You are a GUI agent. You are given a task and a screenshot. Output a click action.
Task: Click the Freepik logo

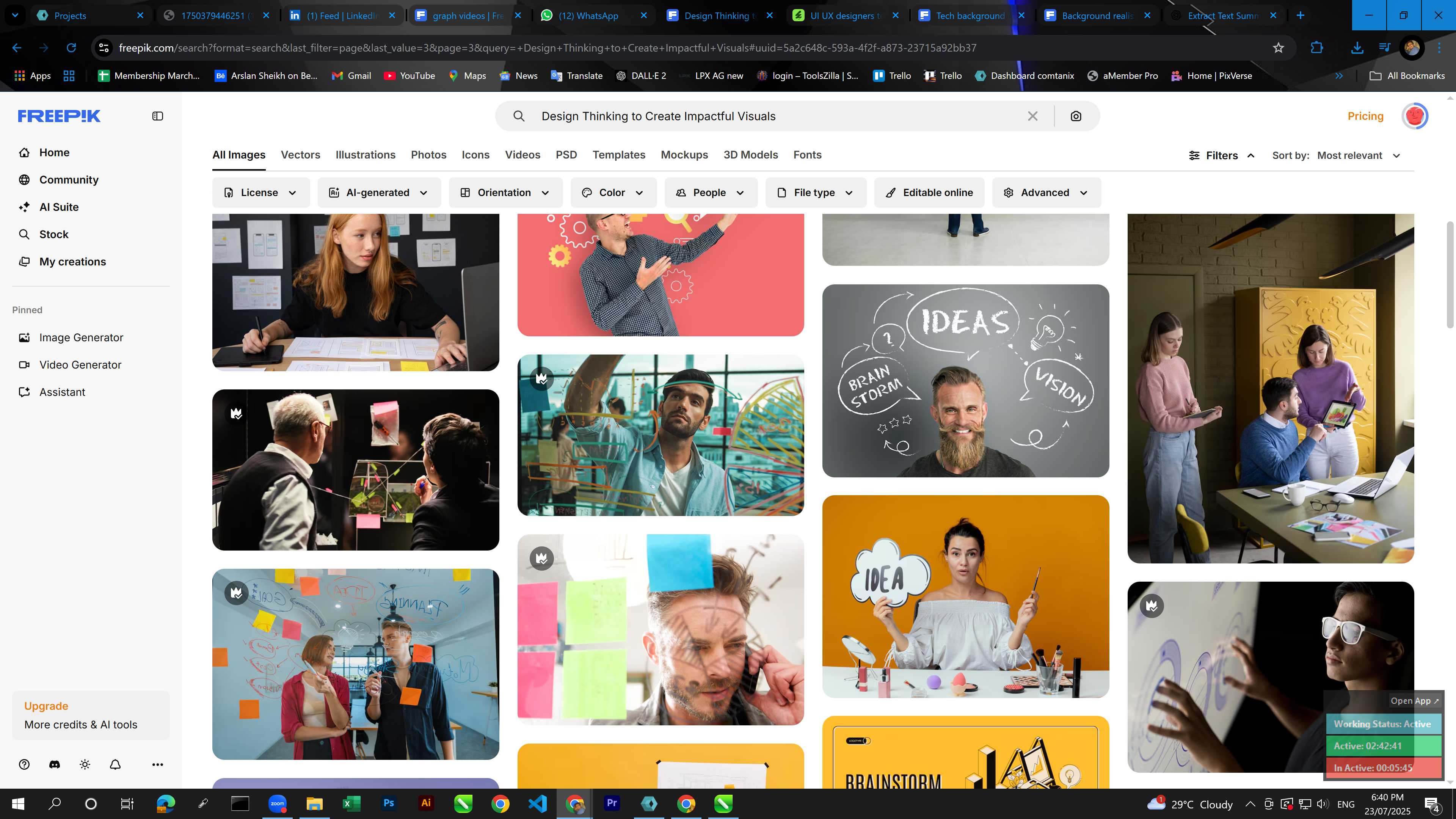point(59,116)
